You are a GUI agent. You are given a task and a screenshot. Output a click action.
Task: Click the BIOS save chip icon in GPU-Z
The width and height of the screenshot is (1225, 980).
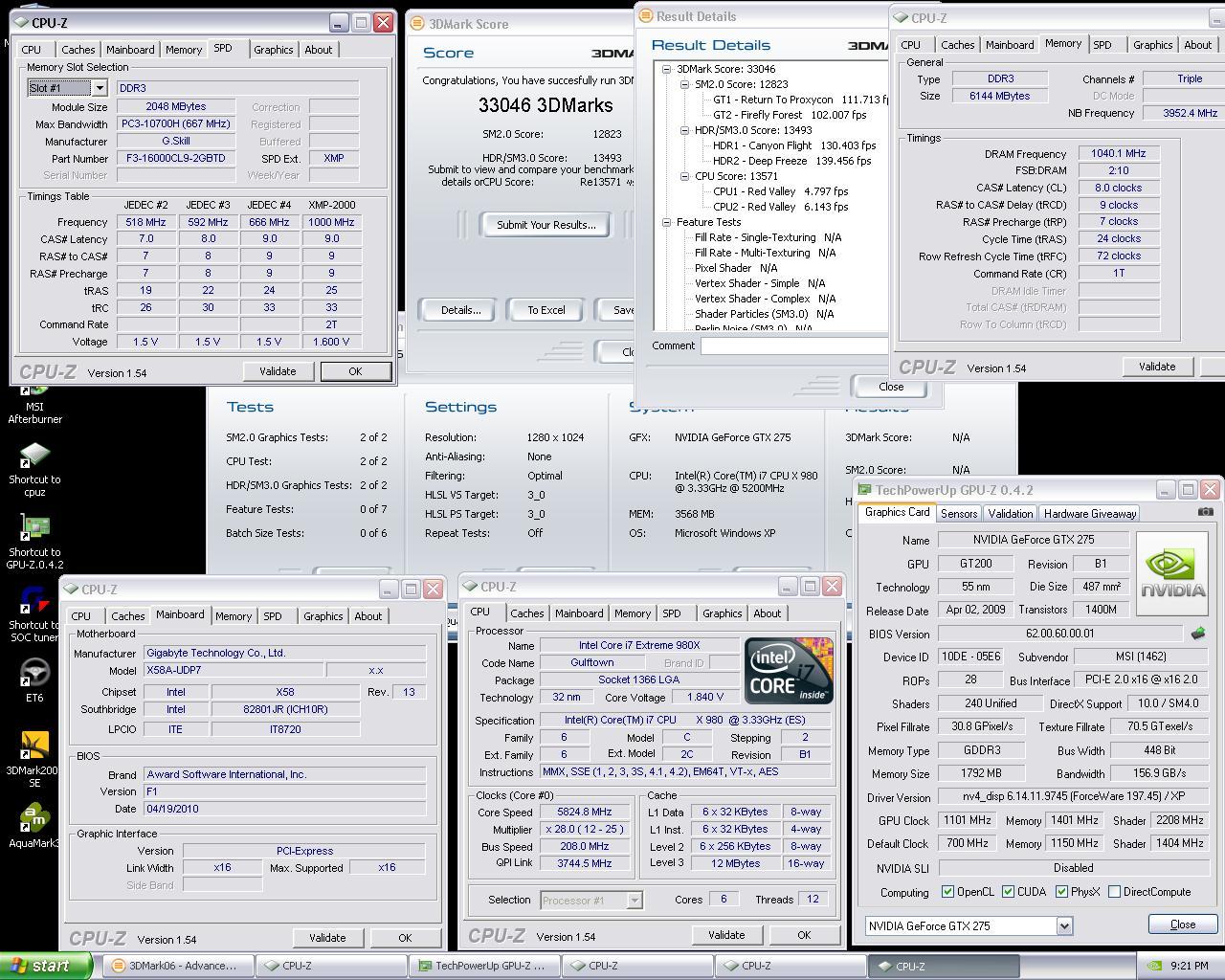point(1197,634)
